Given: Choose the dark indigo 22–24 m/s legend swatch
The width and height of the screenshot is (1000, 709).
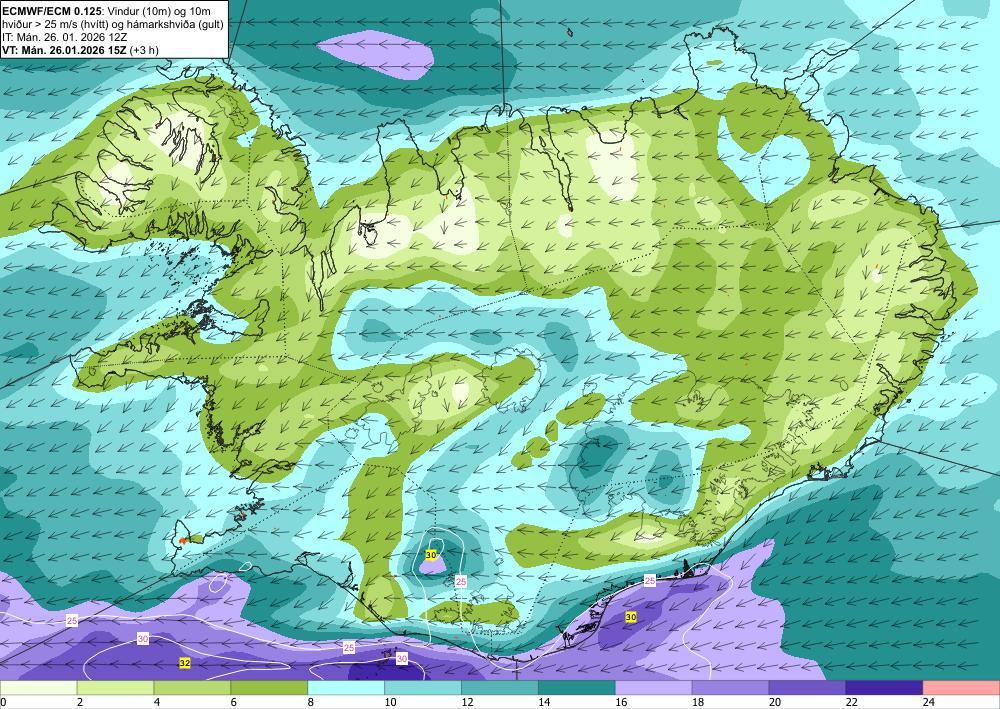Looking at the screenshot, I should click(885, 687).
